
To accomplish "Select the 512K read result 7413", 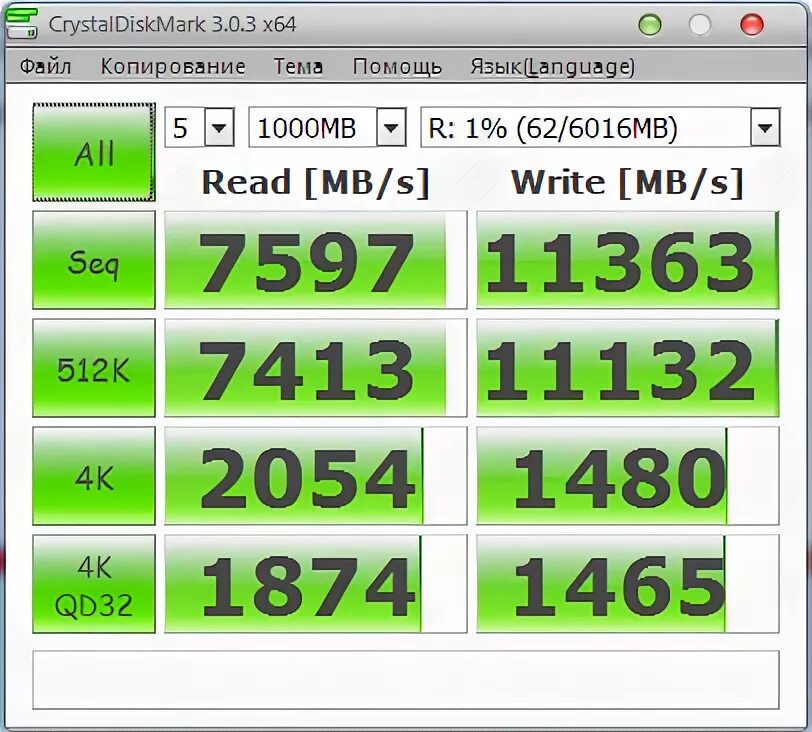I will click(315, 368).
